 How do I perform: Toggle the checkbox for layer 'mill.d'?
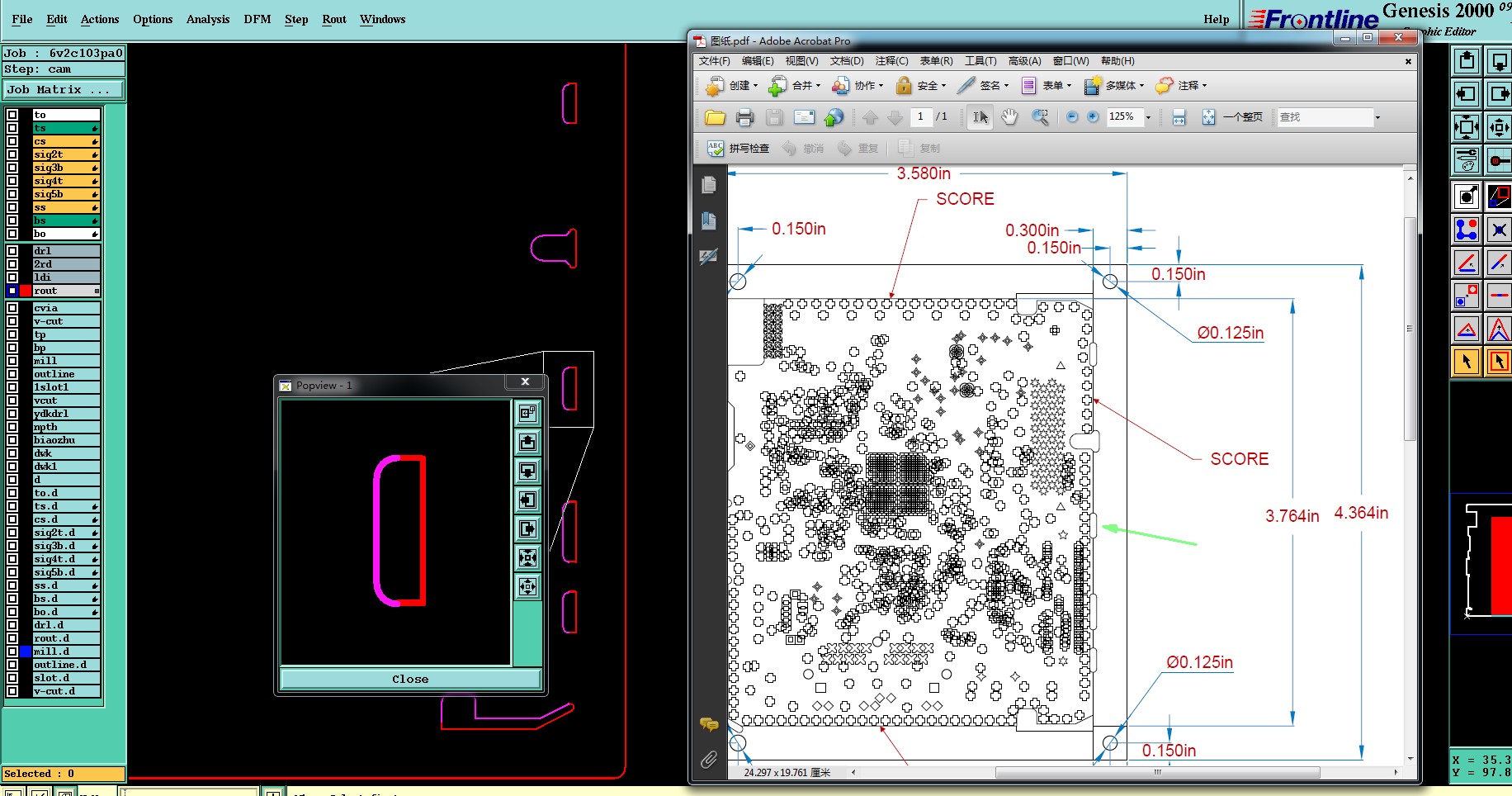point(12,651)
